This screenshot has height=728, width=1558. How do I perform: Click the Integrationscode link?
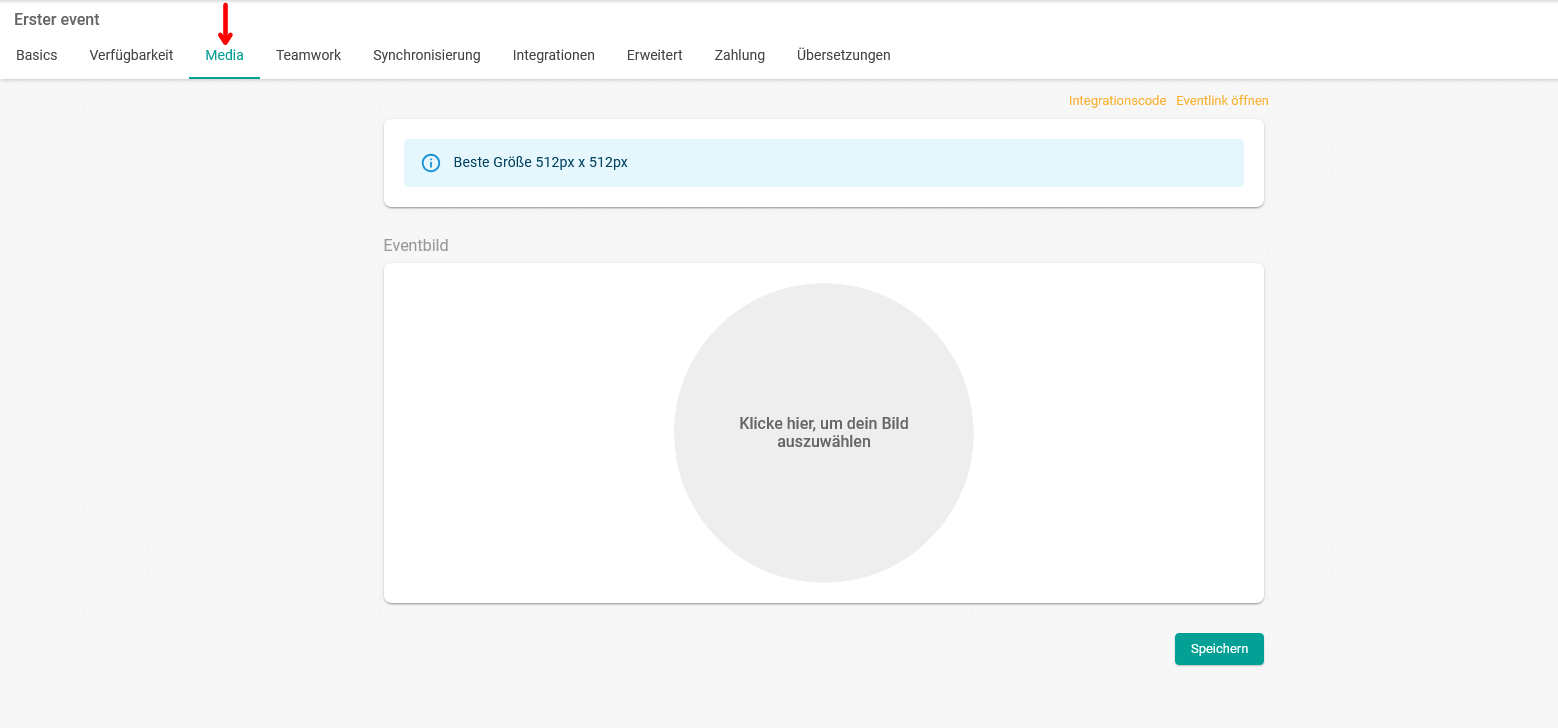(x=1117, y=101)
